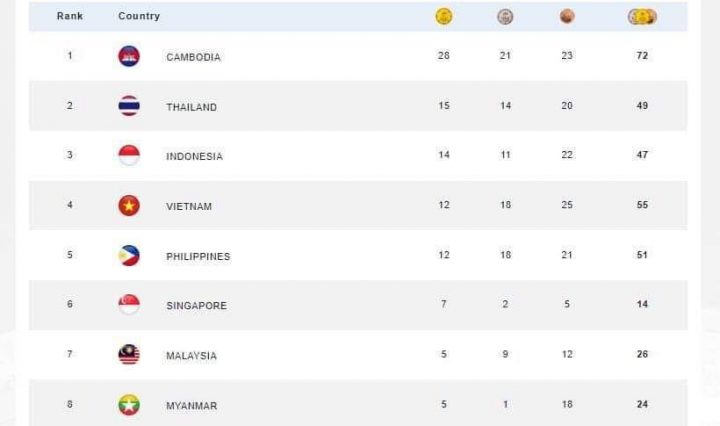Image resolution: width=720 pixels, height=426 pixels.
Task: Click the silver medal column icon
Action: coord(505,16)
